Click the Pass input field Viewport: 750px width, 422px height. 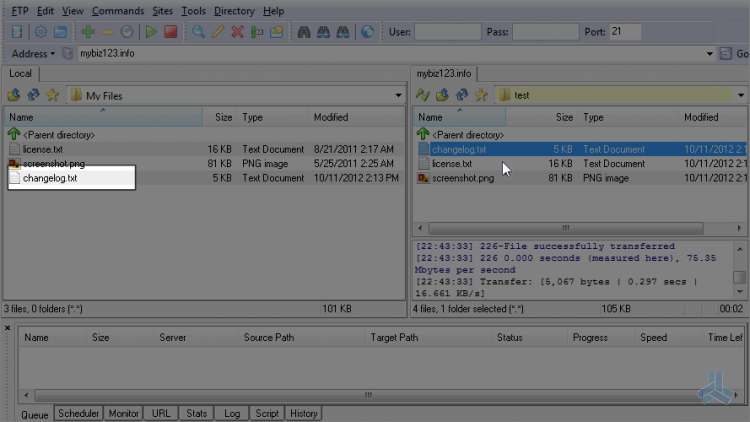pos(545,32)
